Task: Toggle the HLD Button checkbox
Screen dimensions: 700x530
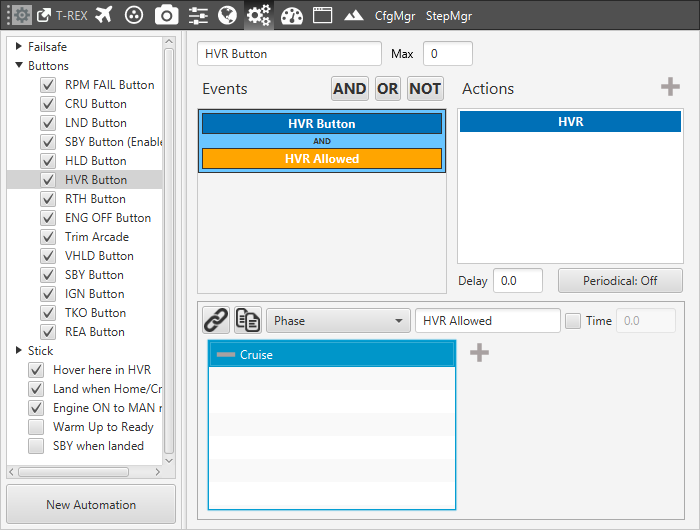Action: point(48,161)
